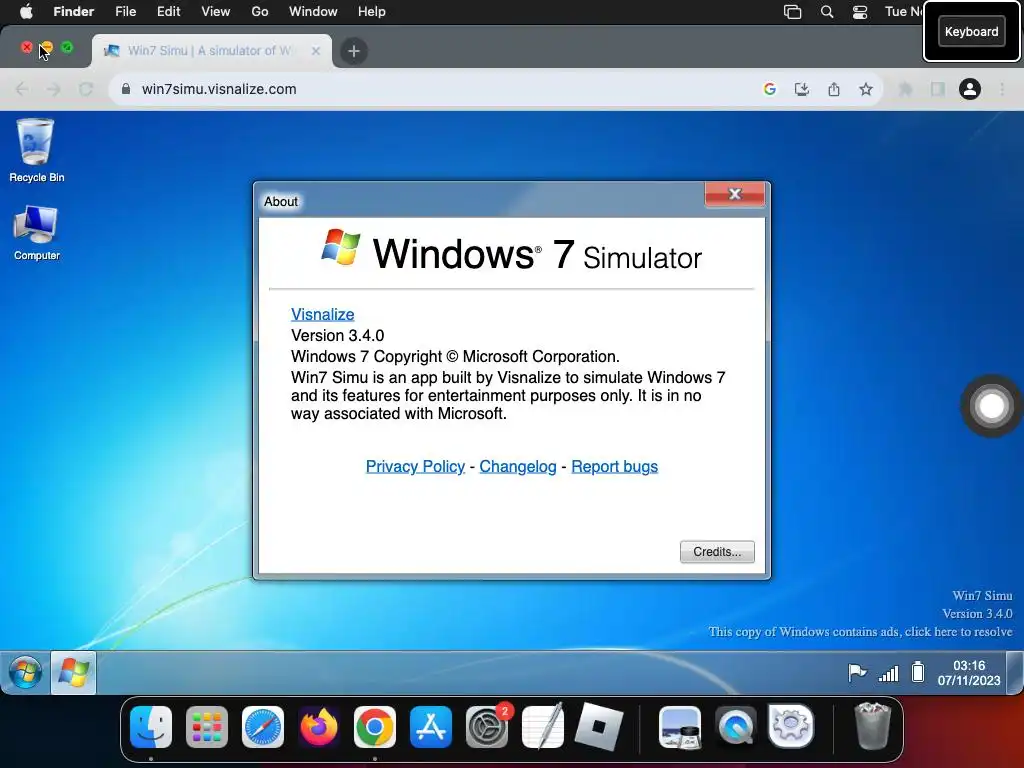This screenshot has height=768, width=1024.
Task: Open the View menu
Action: click(216, 12)
